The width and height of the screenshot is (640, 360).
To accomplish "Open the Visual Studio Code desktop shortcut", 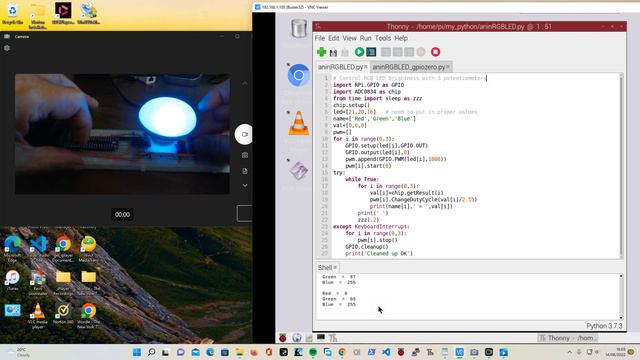I will (38, 248).
